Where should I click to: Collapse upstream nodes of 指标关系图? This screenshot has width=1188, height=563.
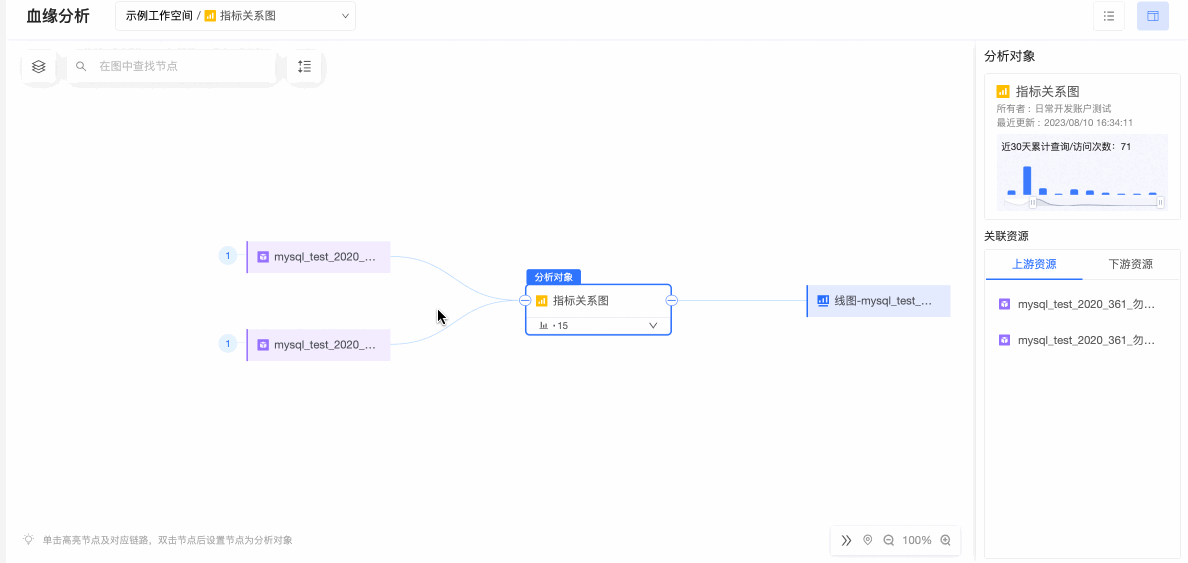pos(525,300)
